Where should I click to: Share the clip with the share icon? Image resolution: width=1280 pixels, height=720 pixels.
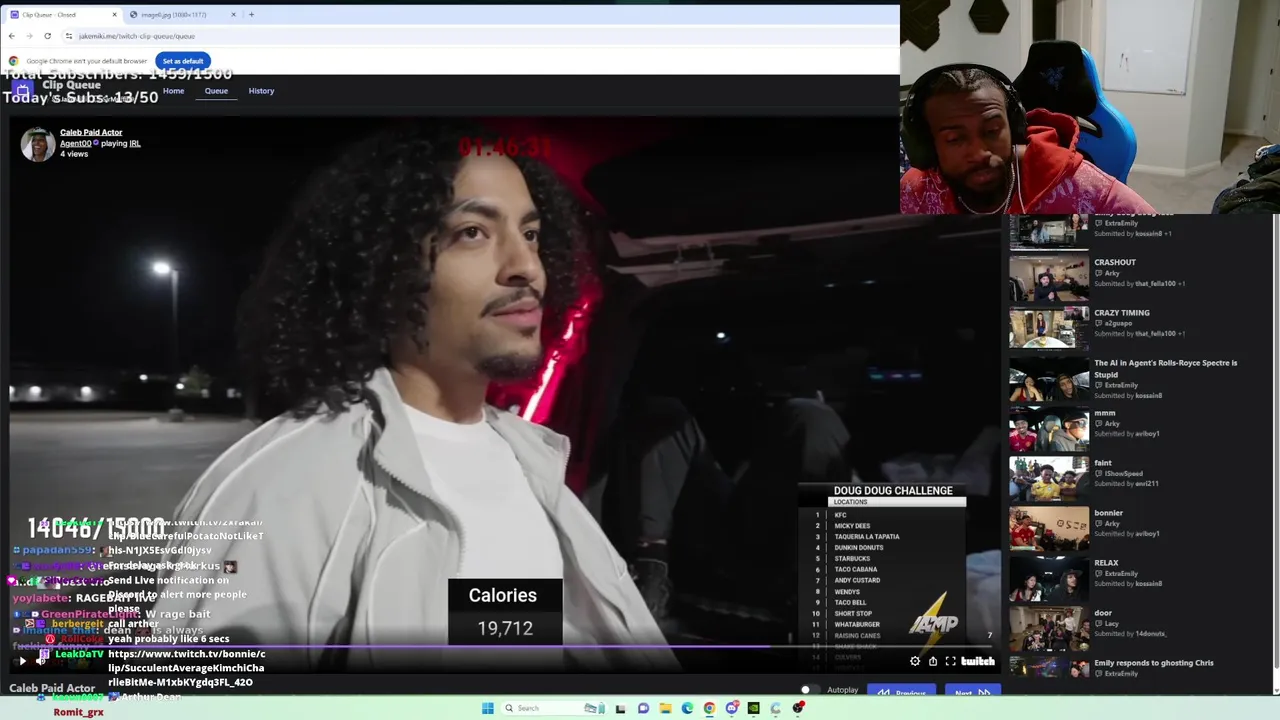pos(932,661)
